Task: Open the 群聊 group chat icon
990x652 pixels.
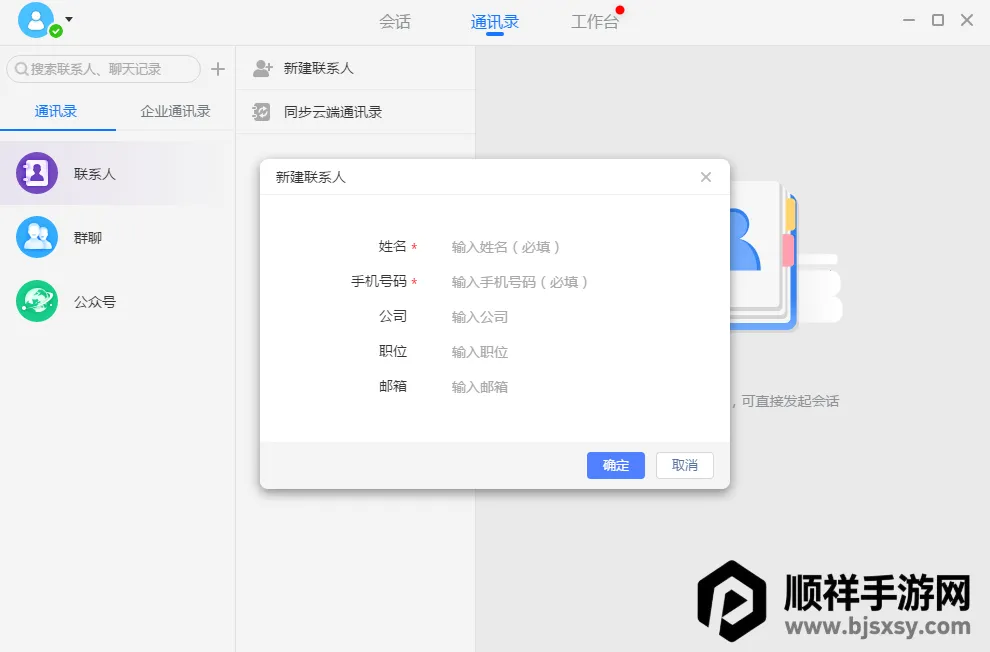Action: 37,237
